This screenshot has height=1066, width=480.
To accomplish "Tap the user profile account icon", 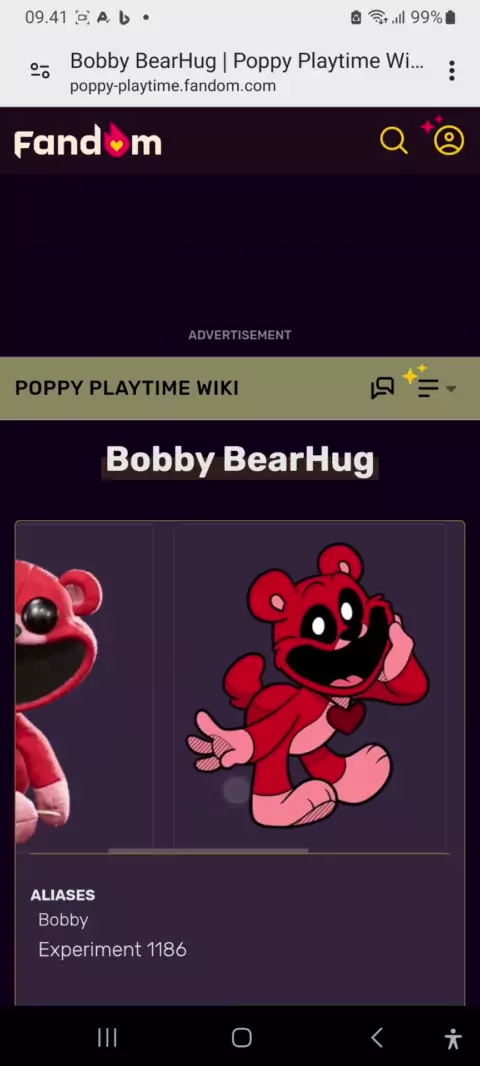I will (449, 141).
